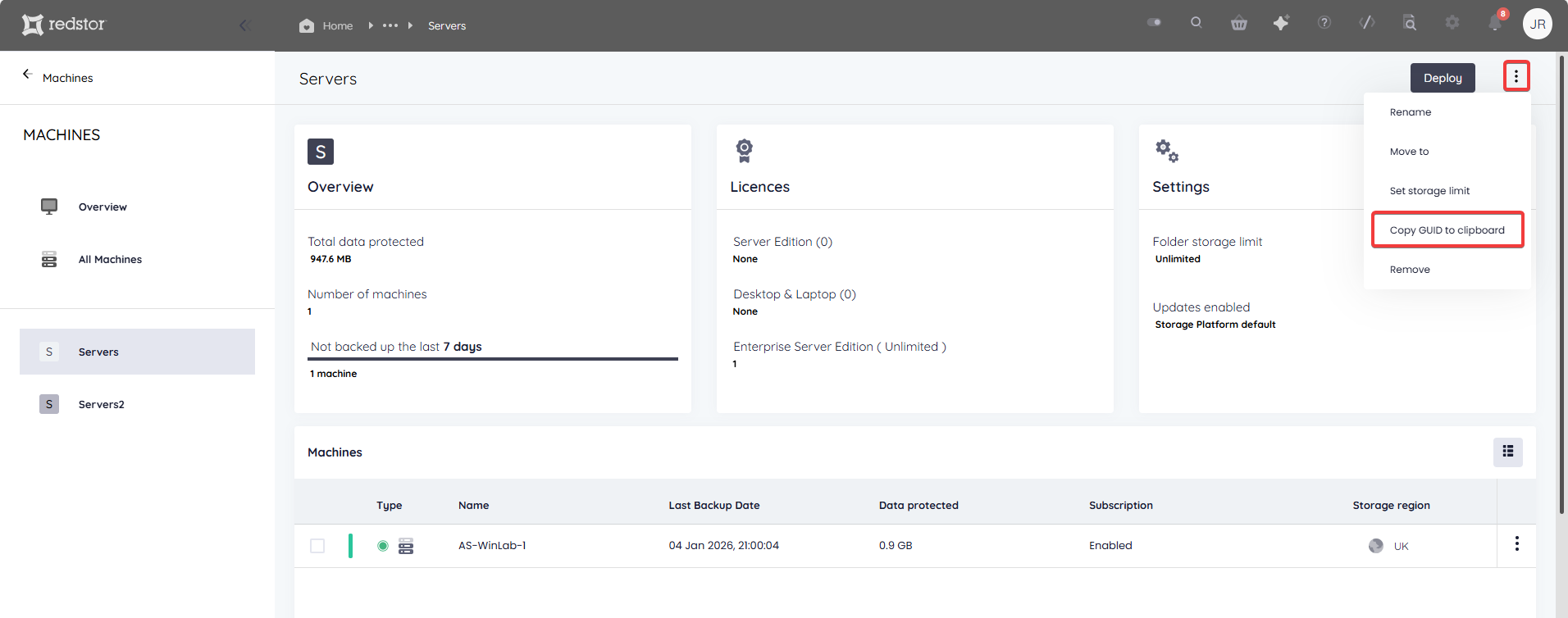
Task: Click Enterprise Server Edition ( Unlimited )
Action: click(x=840, y=347)
